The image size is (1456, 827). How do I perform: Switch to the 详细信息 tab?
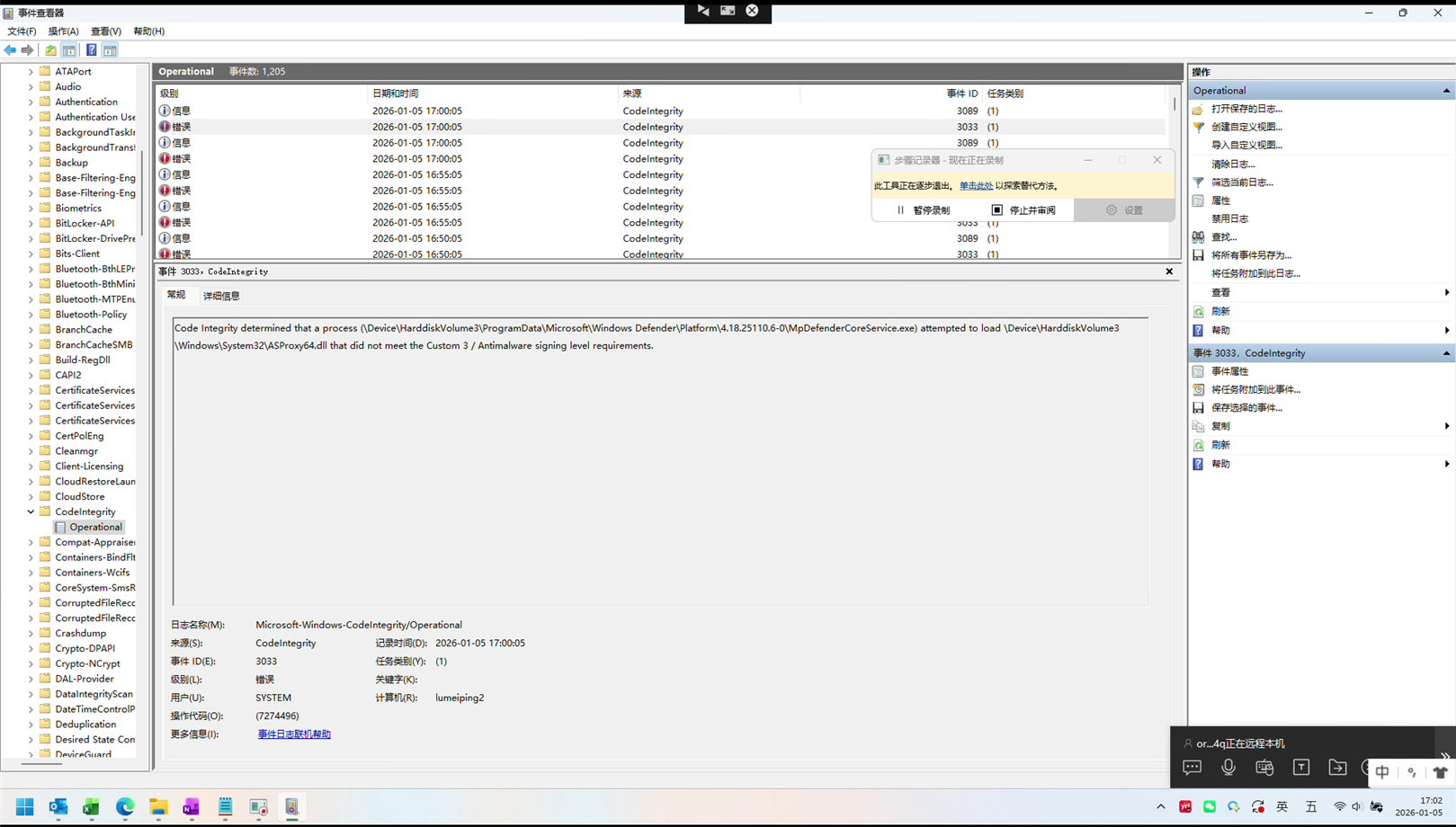click(x=221, y=296)
